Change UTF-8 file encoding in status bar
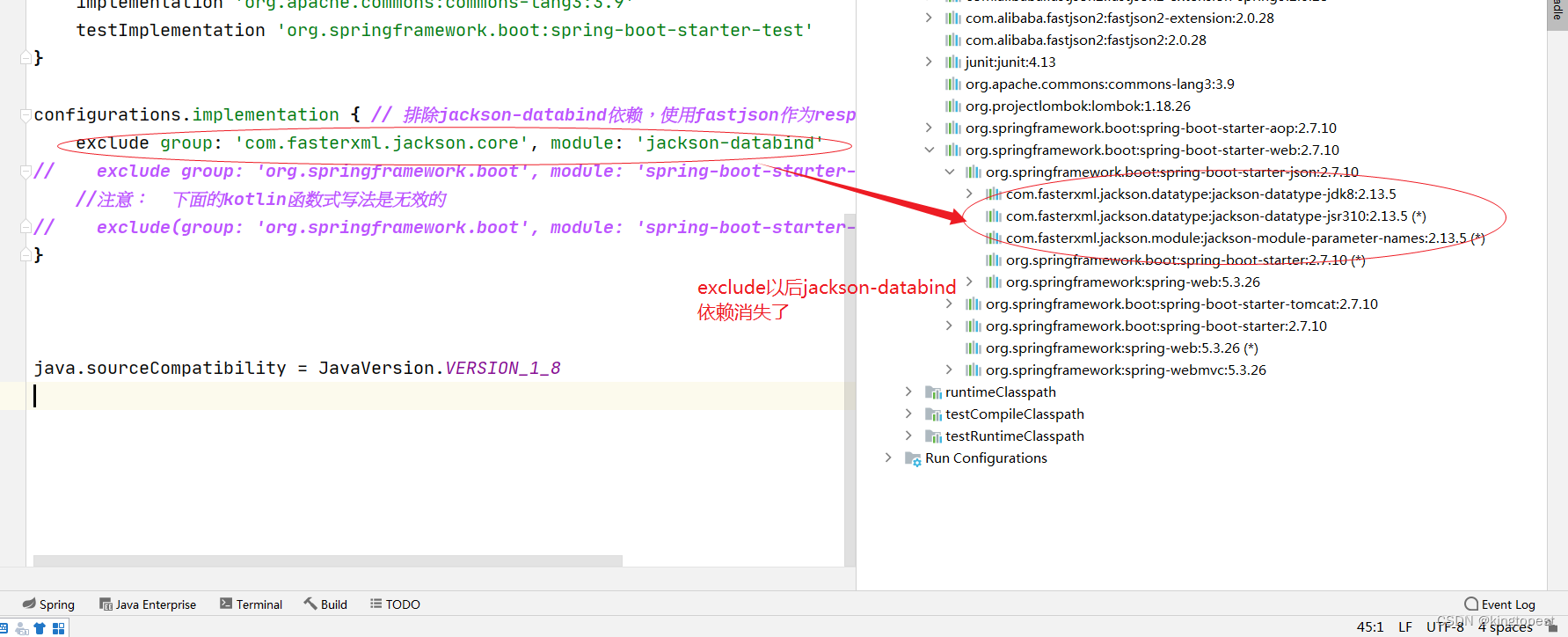 pos(1445,627)
